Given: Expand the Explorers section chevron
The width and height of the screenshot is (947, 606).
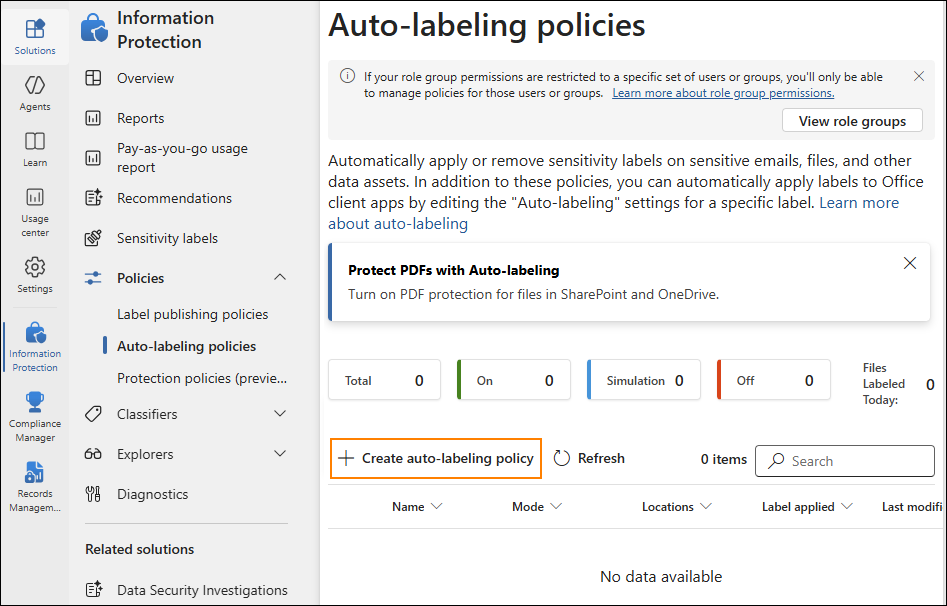Looking at the screenshot, I should tap(280, 454).
